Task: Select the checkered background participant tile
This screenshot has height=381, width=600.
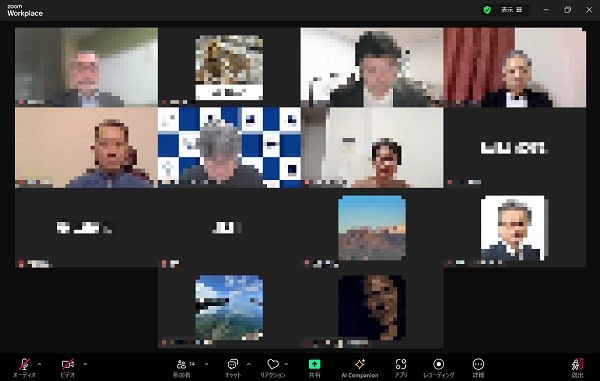Action: coord(229,147)
